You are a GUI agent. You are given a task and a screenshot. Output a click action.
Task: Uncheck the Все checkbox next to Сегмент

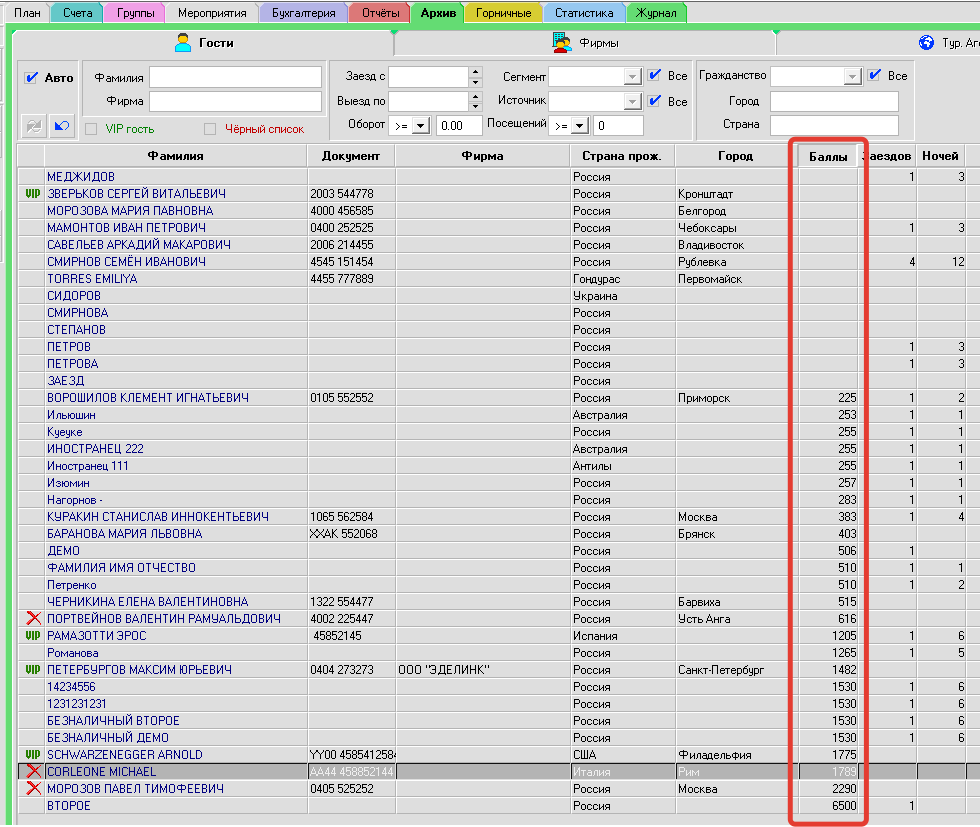pyautogui.click(x=654, y=76)
